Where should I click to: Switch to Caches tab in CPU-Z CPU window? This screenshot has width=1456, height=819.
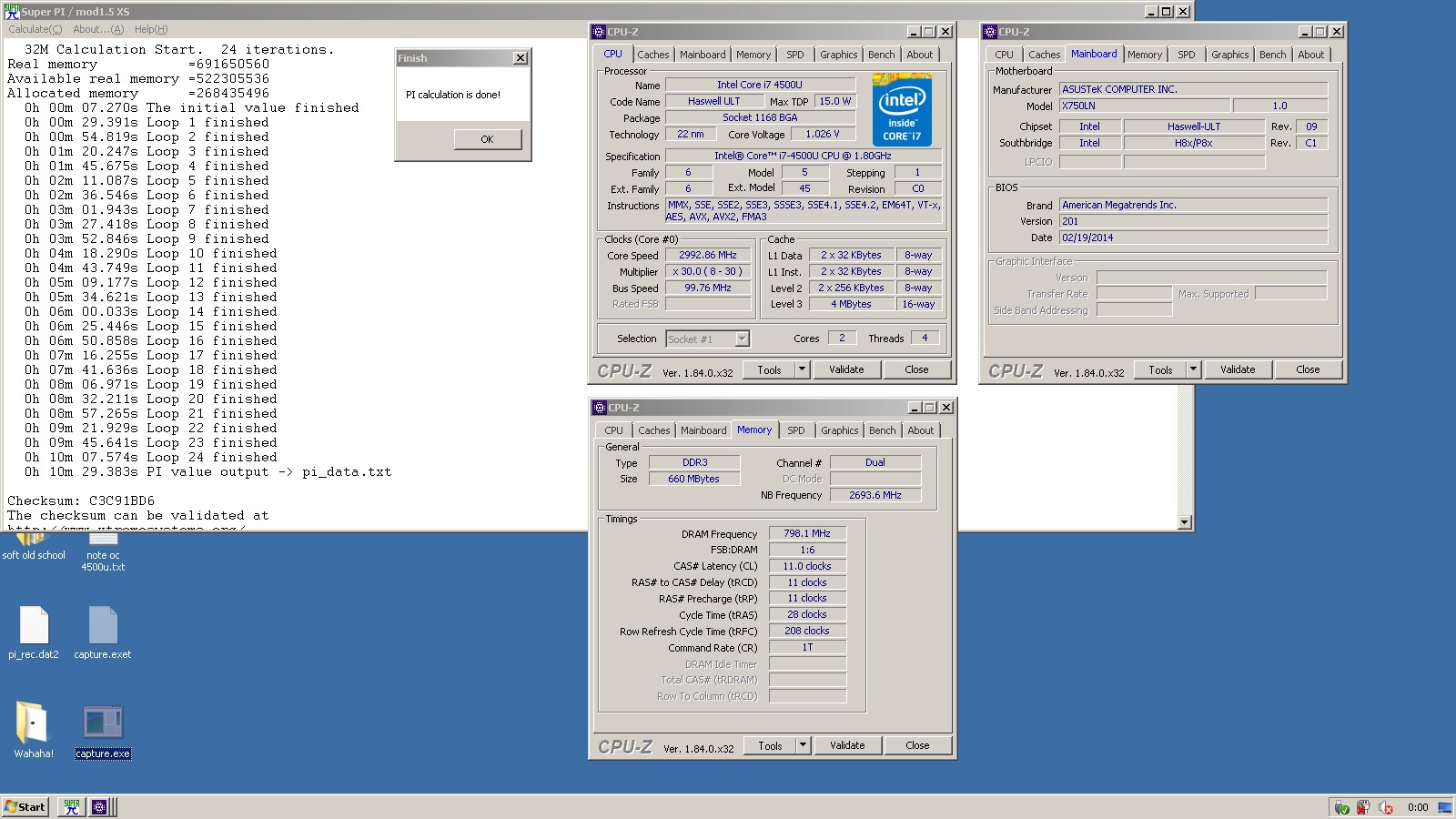pyautogui.click(x=653, y=55)
